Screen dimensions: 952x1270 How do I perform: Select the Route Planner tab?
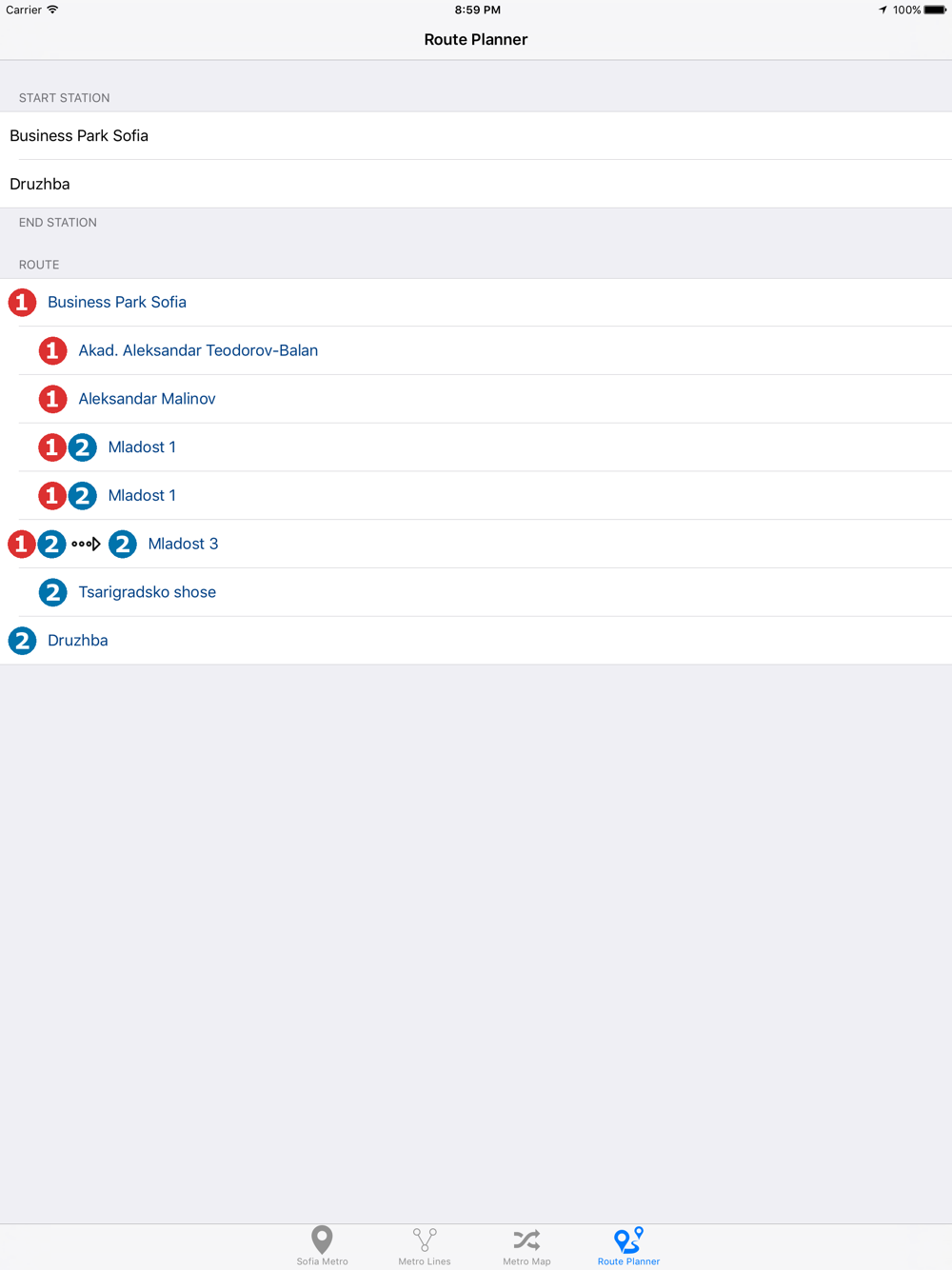tap(628, 1246)
